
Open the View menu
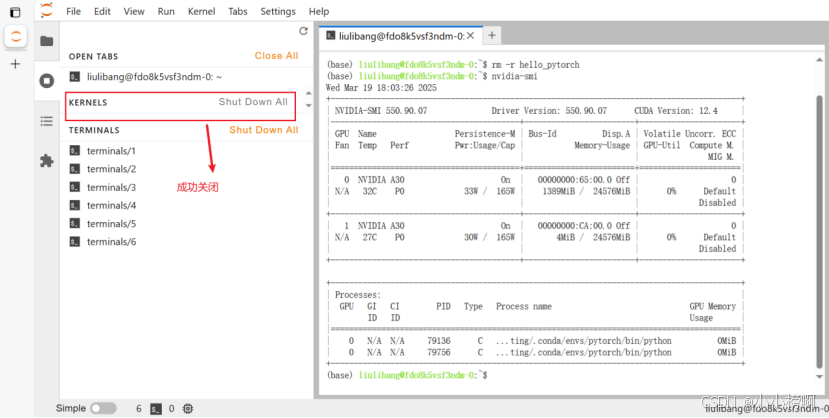[134, 11]
